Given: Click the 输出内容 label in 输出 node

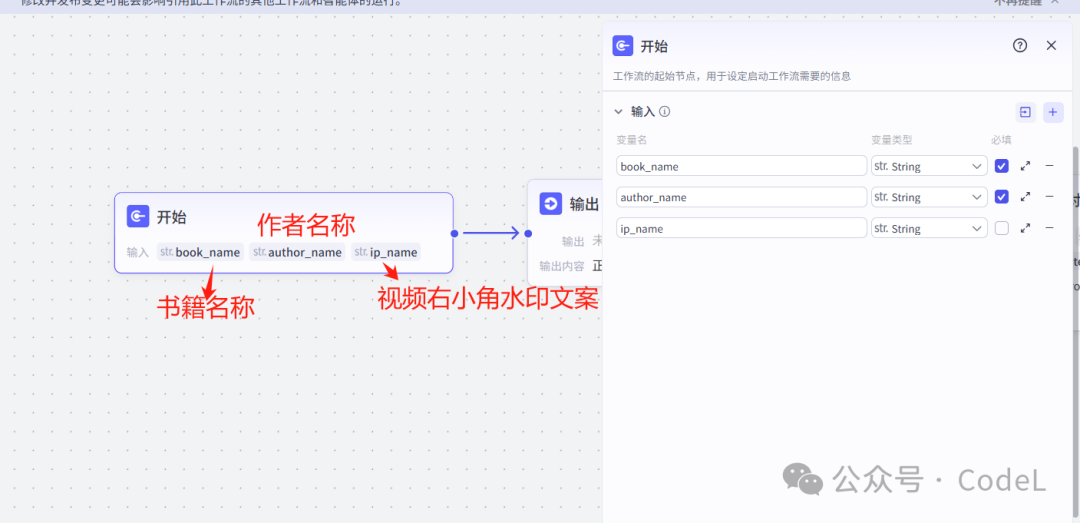Looking at the screenshot, I should [562, 266].
